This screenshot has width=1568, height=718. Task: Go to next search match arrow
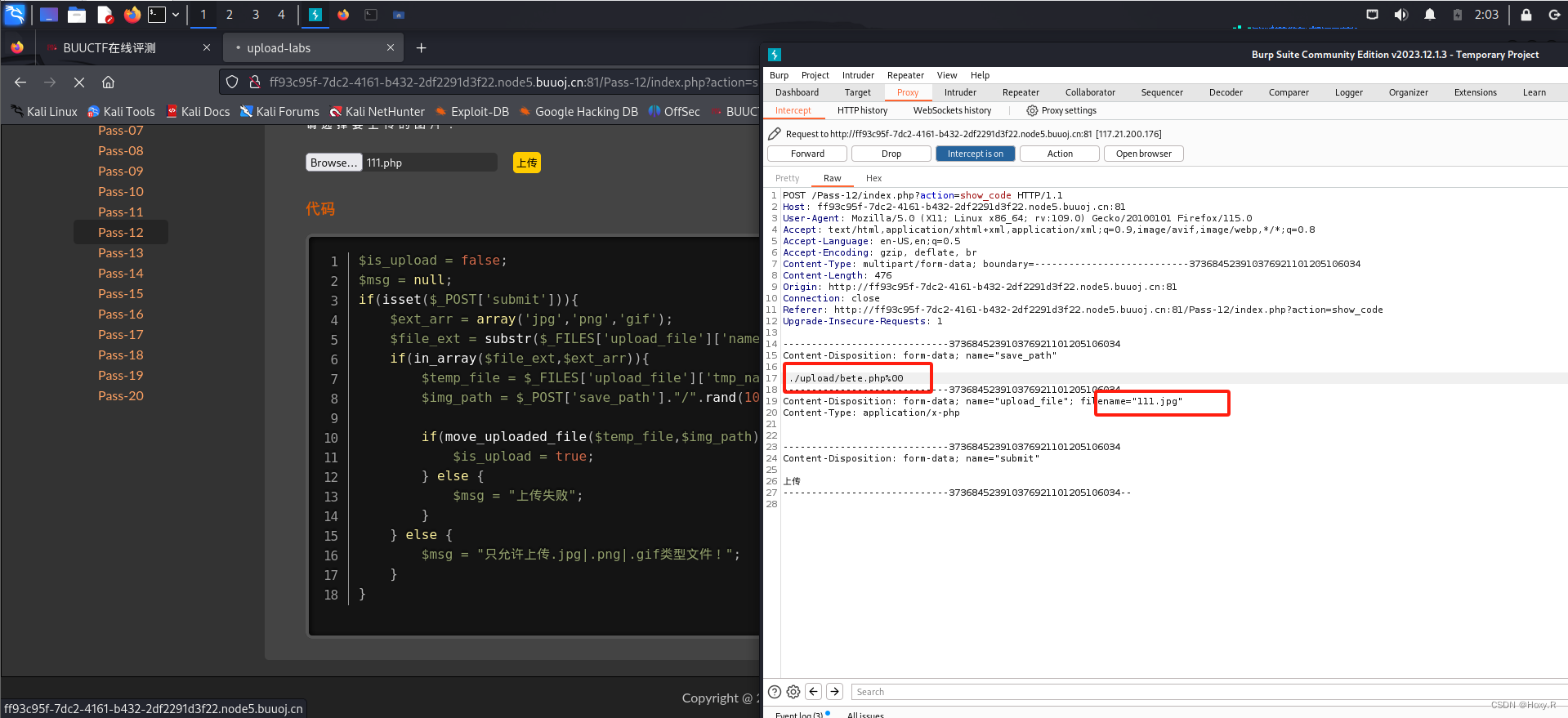pos(834,692)
